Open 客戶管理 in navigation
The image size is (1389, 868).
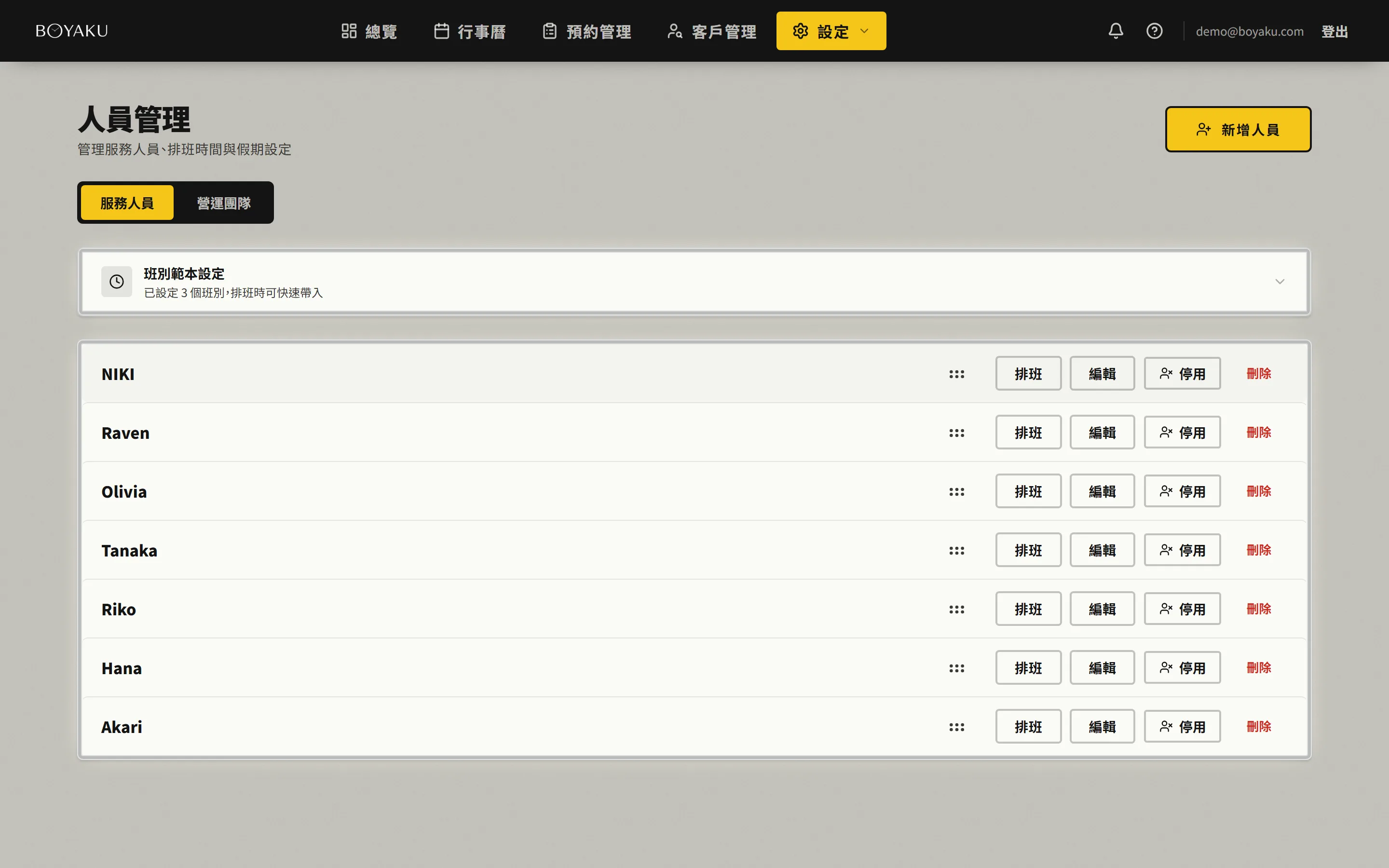coord(712,31)
